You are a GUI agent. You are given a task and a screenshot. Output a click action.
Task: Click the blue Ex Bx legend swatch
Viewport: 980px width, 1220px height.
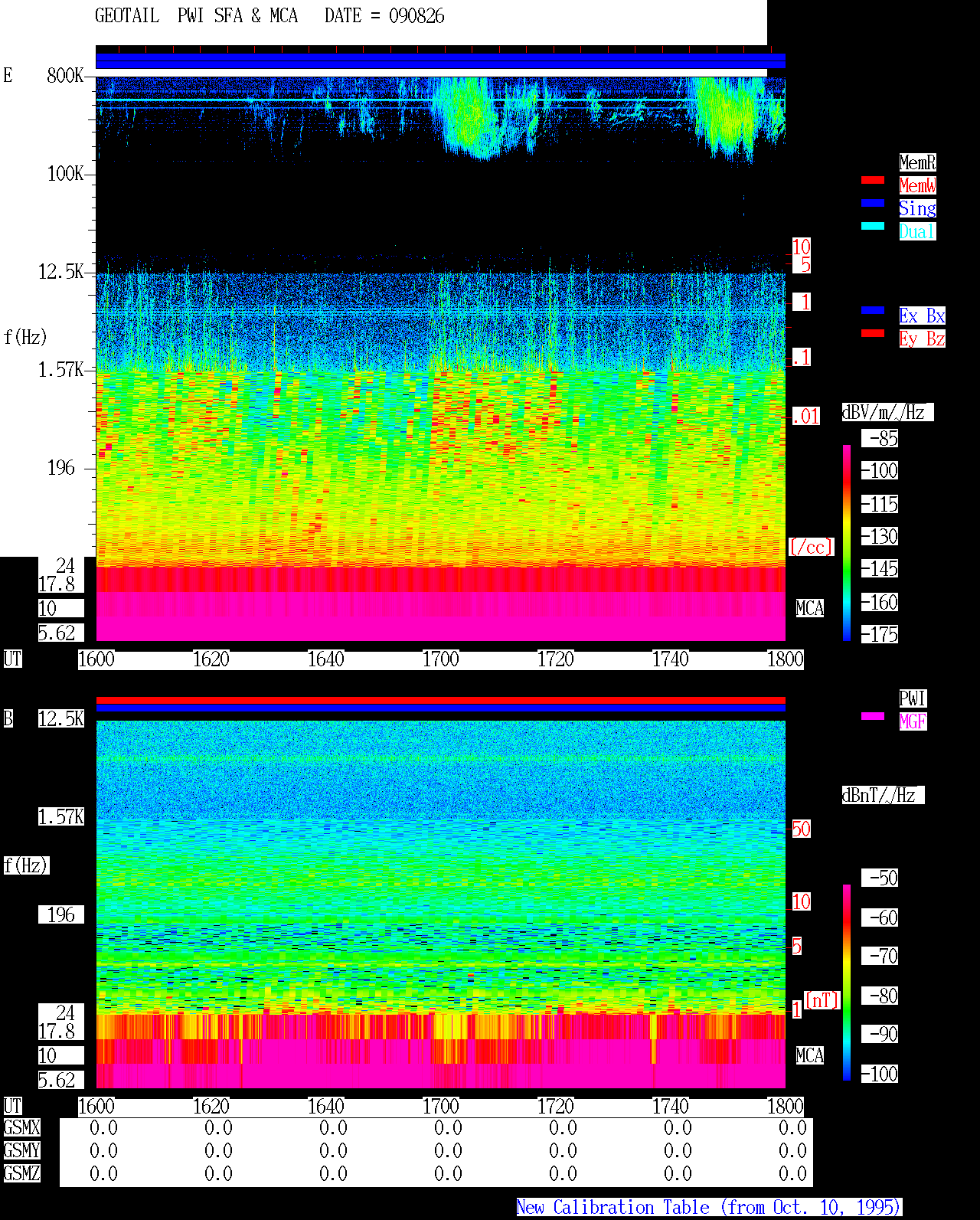pos(873,310)
